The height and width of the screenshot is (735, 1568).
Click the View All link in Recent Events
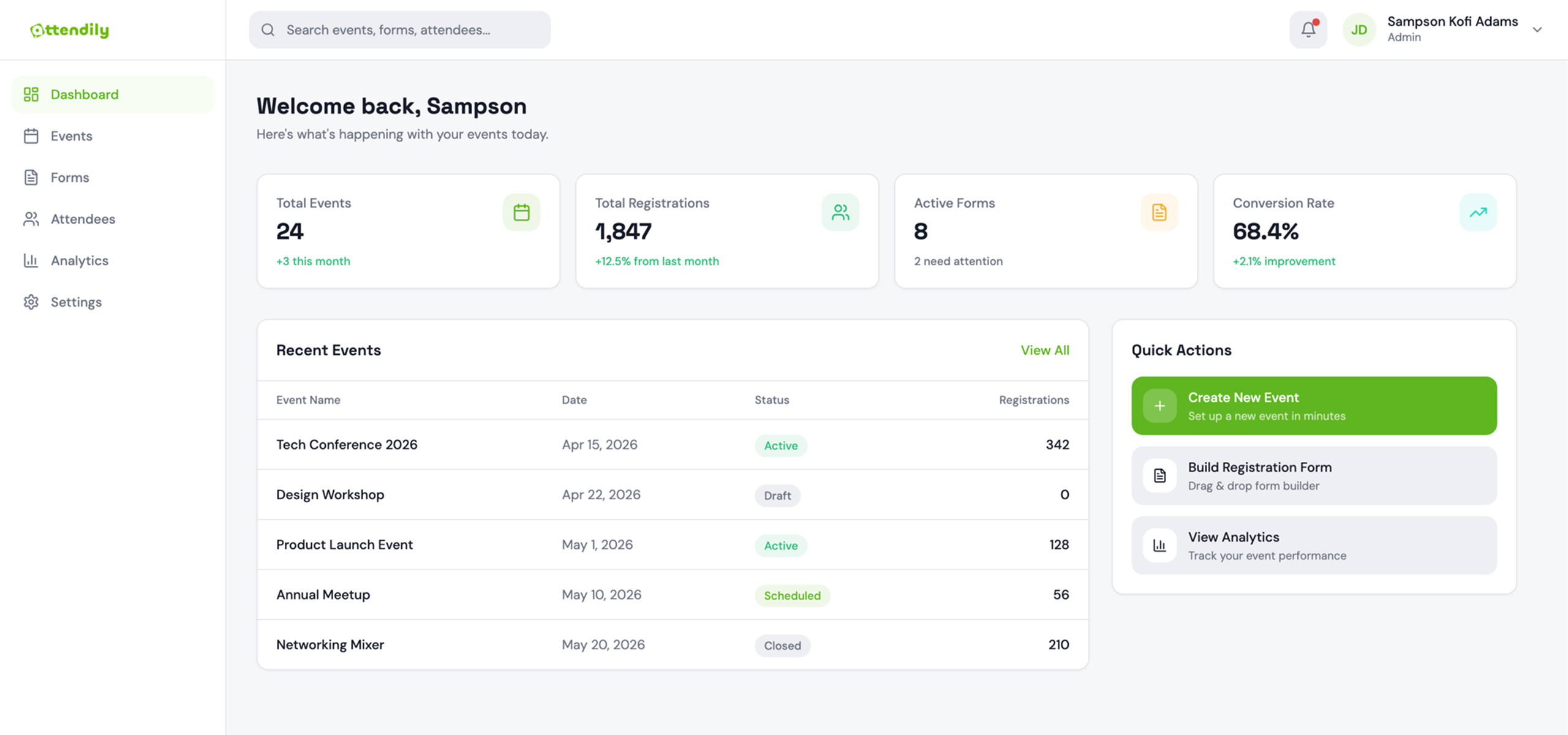pyautogui.click(x=1044, y=350)
